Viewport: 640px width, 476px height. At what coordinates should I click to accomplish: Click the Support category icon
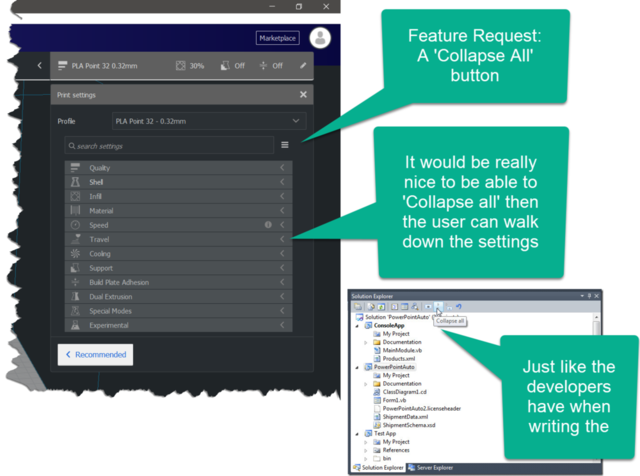click(75, 268)
